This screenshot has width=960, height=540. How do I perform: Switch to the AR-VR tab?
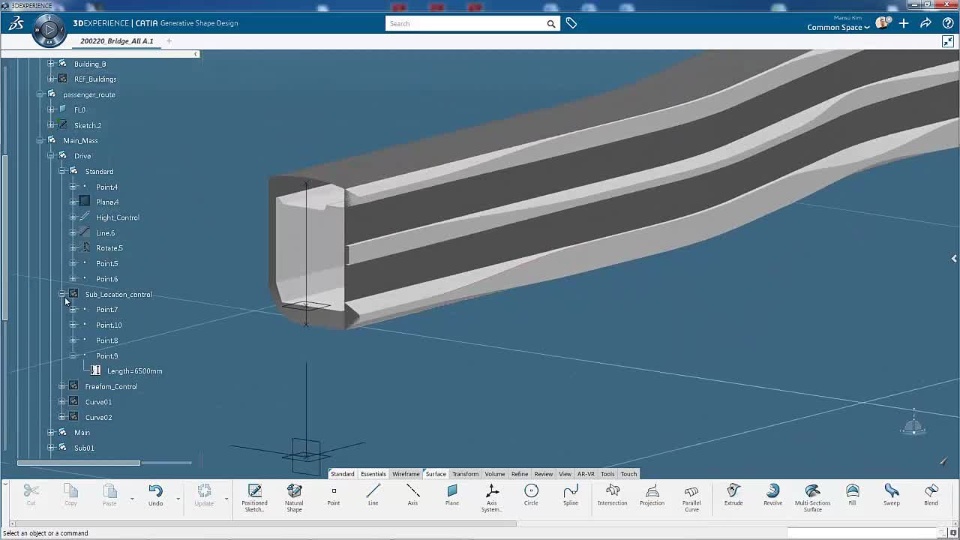[x=586, y=474]
